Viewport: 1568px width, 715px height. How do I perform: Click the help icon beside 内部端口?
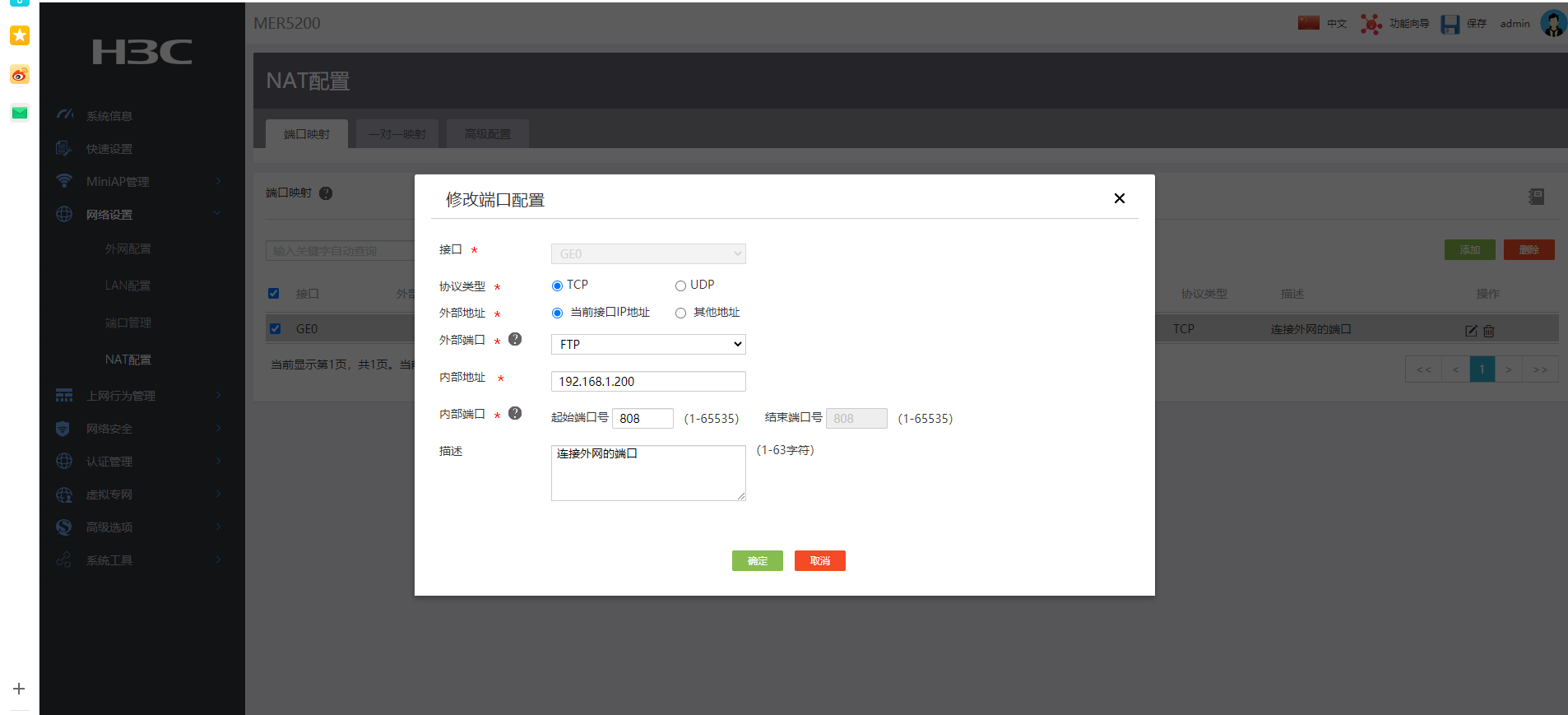(515, 413)
